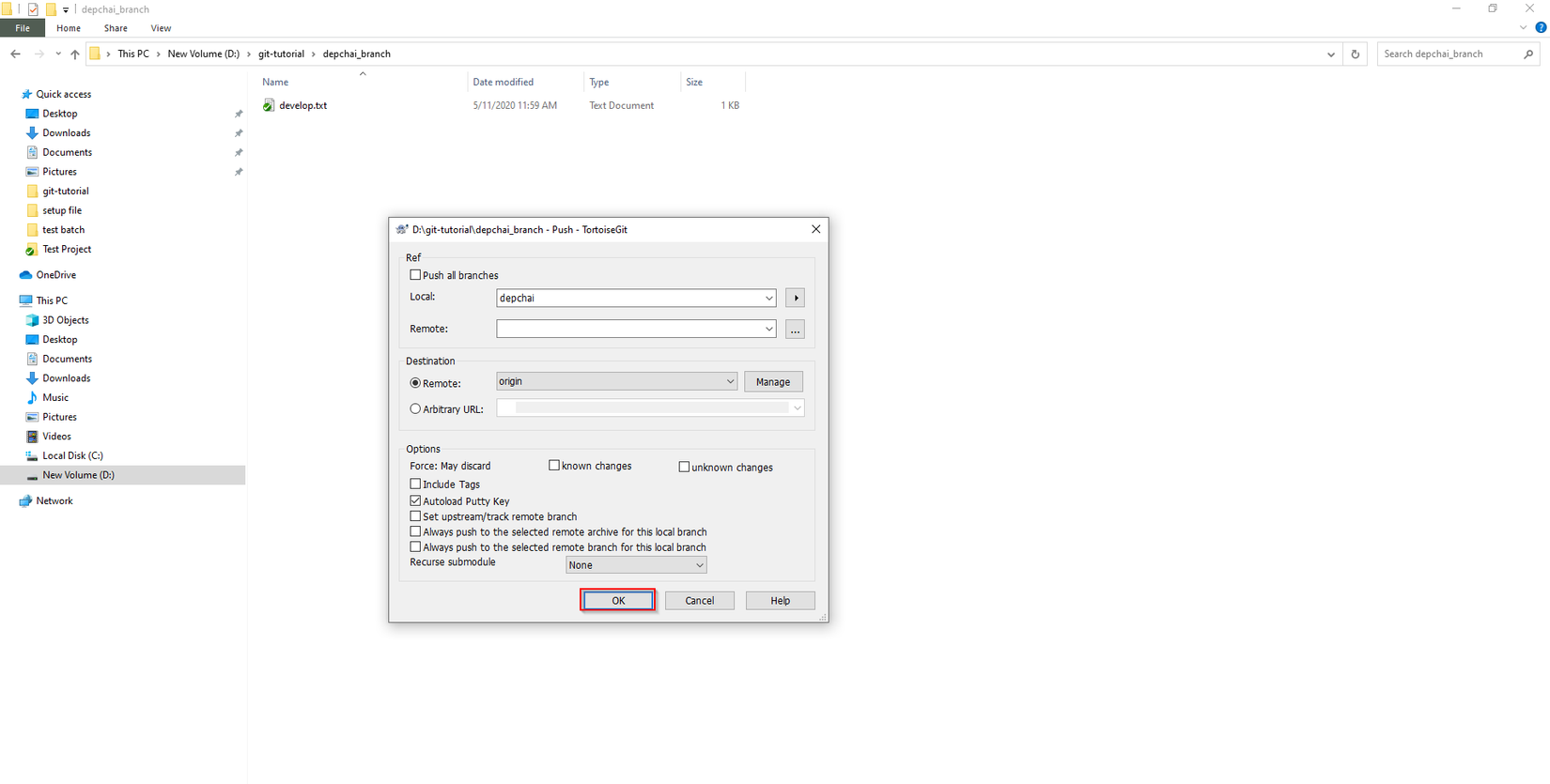Refresh the current folder

pyautogui.click(x=1355, y=54)
